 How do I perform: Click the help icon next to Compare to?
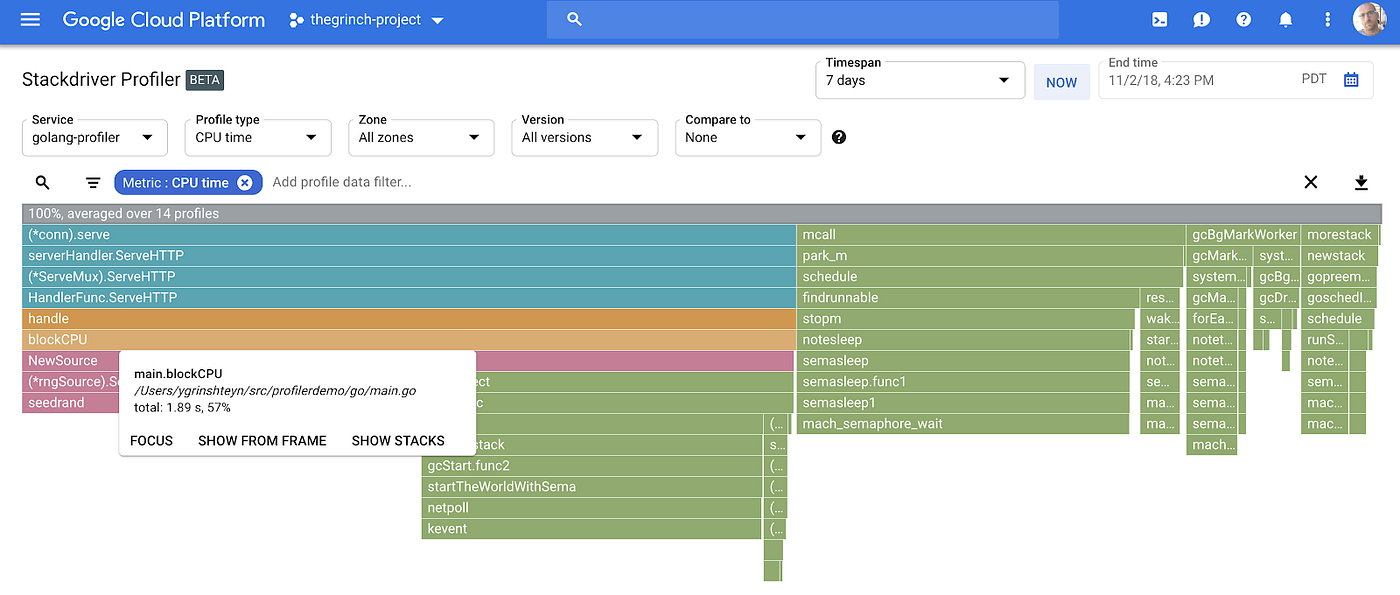click(x=838, y=137)
